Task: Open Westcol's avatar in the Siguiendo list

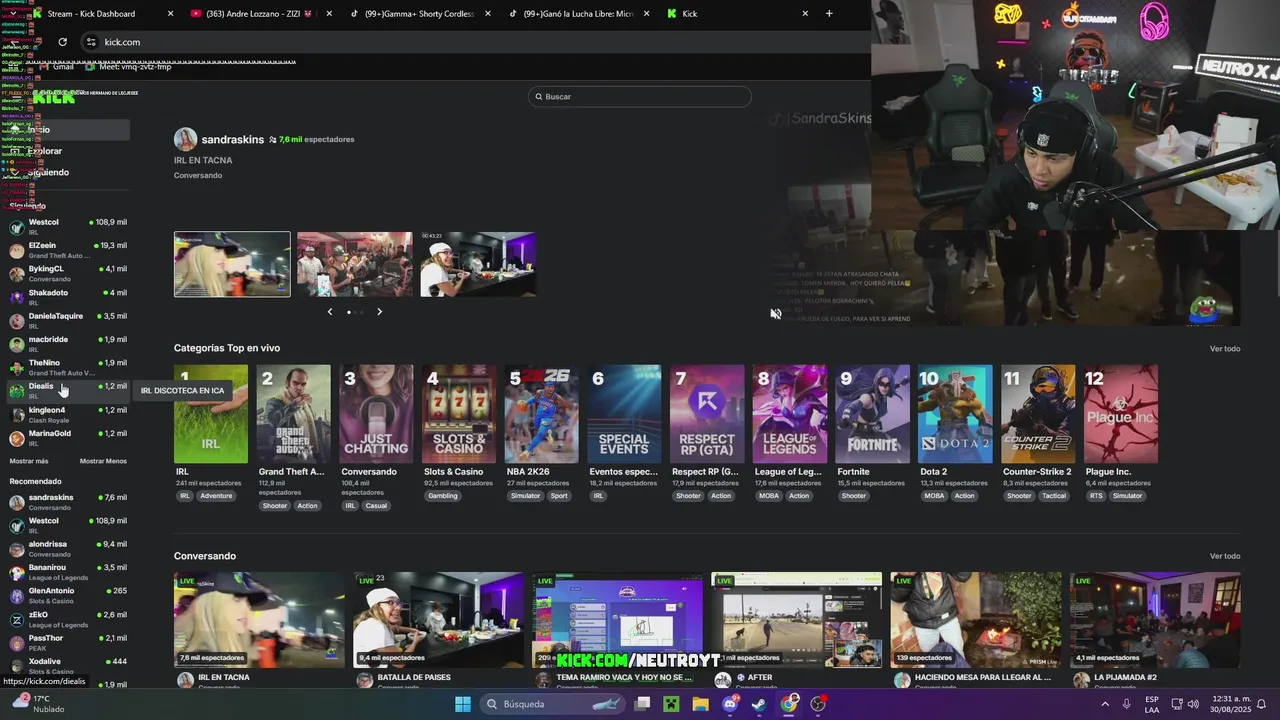Action: 17,227
